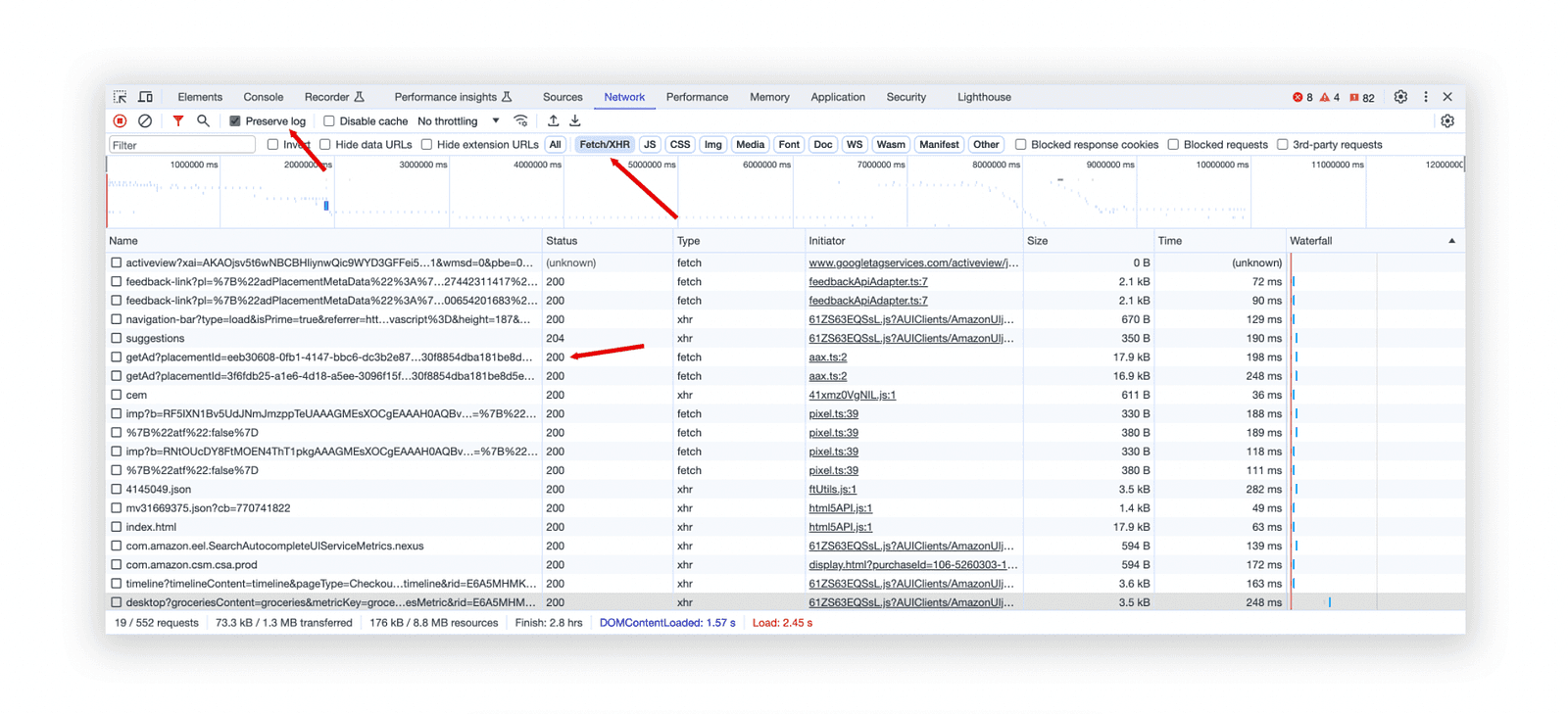Screen dimensions: 1568x714
Task: Check the Invert filter checkbox
Action: (273, 145)
